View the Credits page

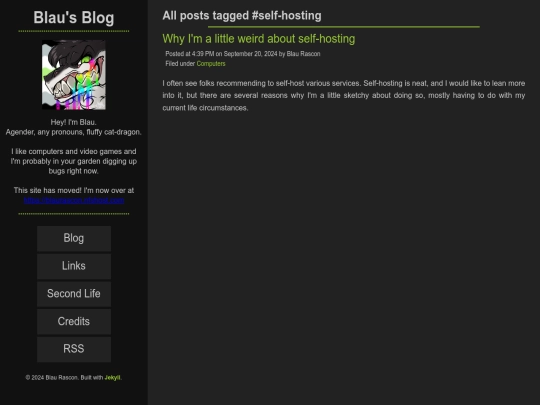point(74,321)
